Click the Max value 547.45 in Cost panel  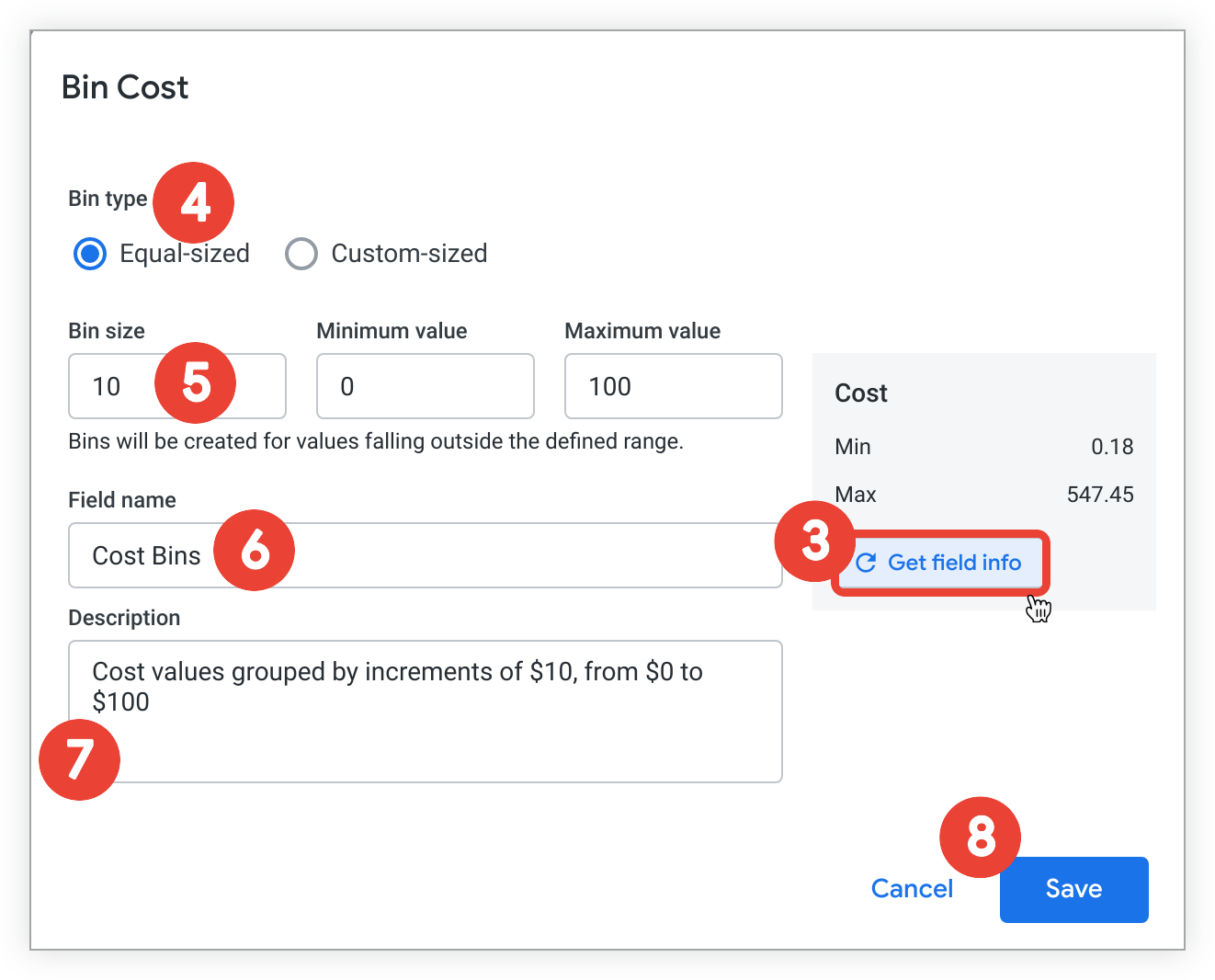[x=1099, y=495]
